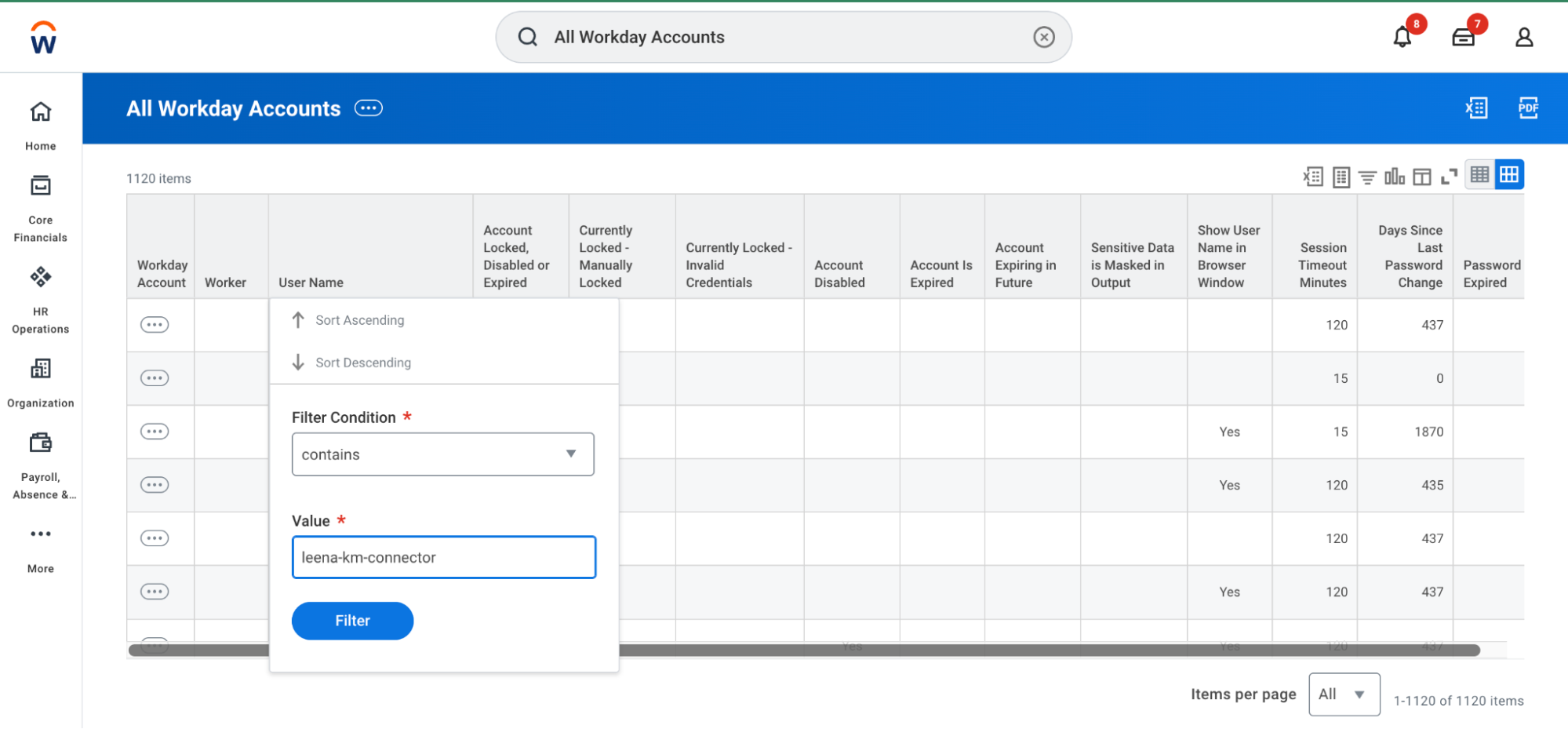
Task: Open the chart view icon
Action: (x=1394, y=177)
